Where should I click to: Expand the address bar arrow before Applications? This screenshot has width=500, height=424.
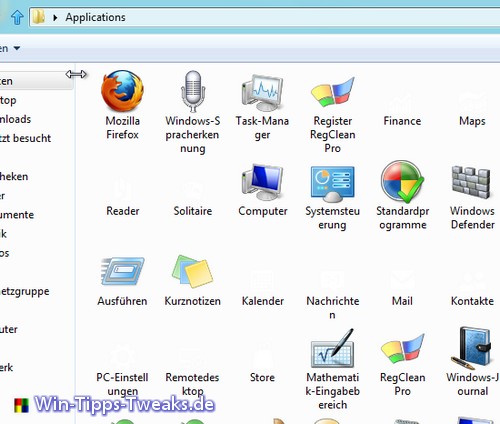click(x=55, y=17)
